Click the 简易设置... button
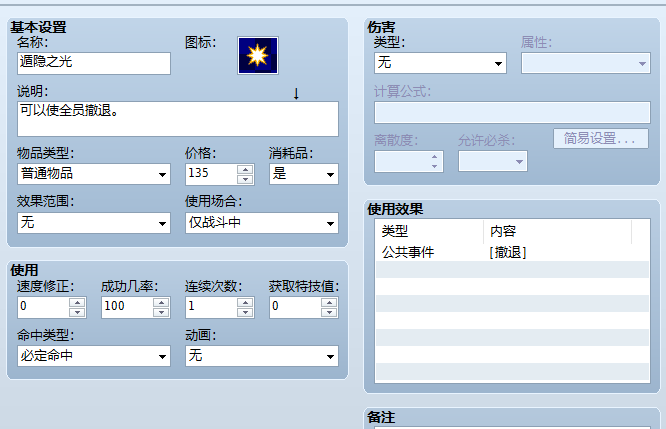 (x=601, y=138)
